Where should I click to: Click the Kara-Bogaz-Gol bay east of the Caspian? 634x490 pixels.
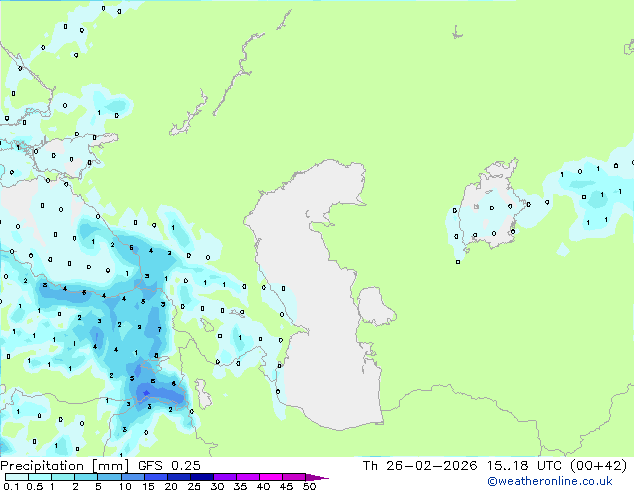[x=375, y=306]
